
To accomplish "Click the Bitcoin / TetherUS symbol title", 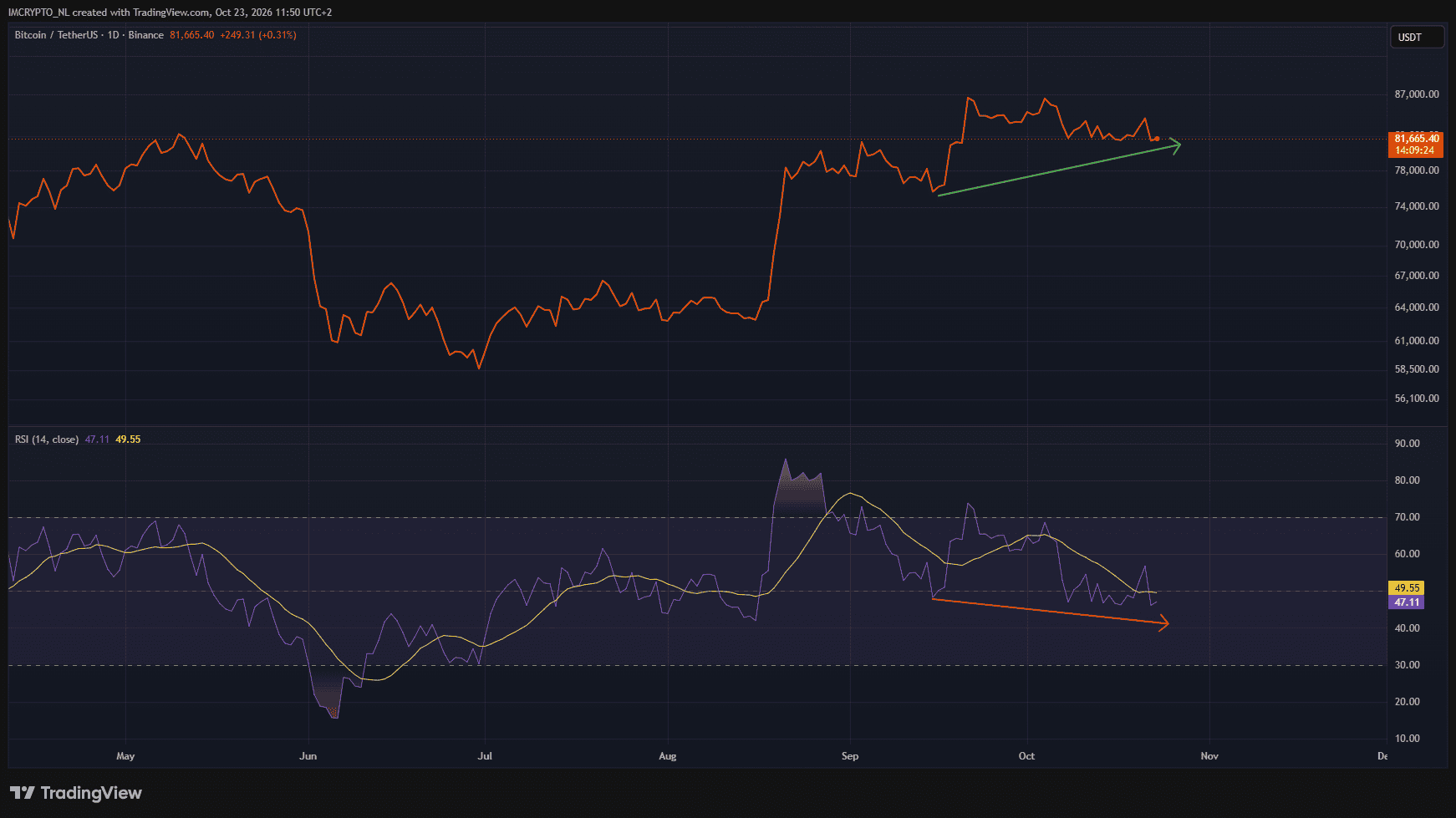I will 56,35.
